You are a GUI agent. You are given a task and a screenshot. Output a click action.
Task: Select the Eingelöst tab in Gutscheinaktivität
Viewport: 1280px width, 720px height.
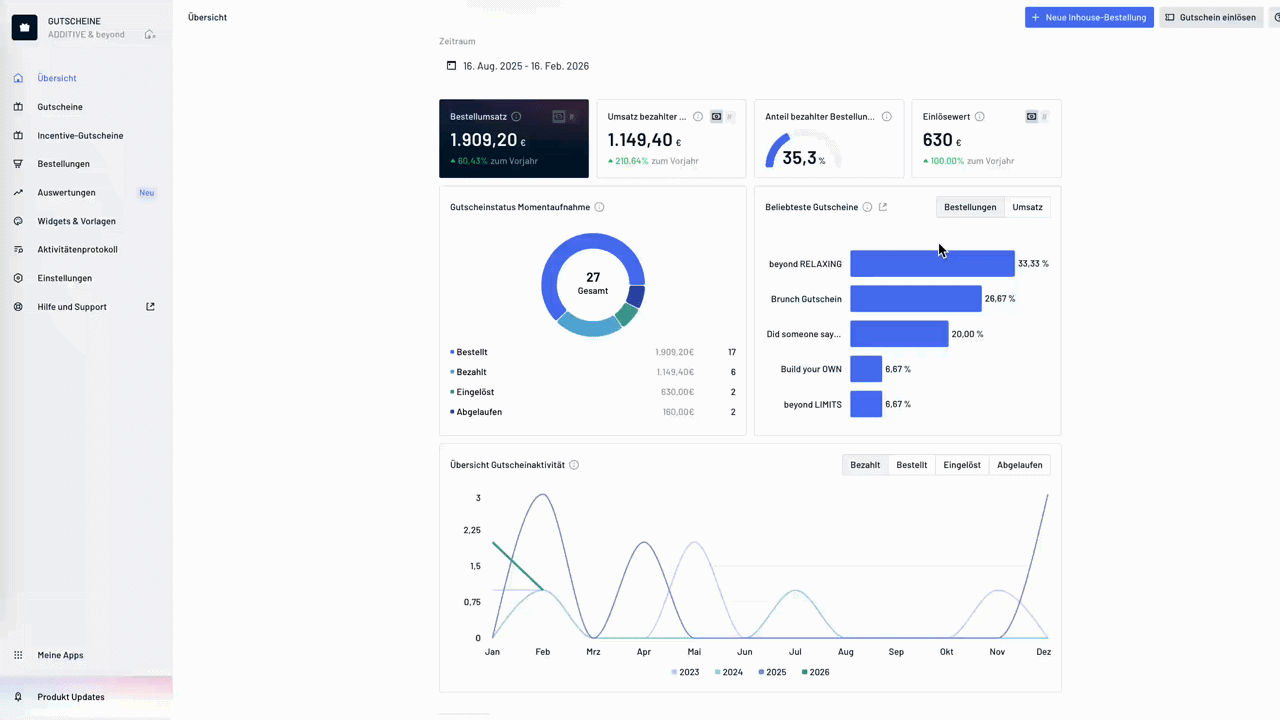pyautogui.click(x=961, y=464)
